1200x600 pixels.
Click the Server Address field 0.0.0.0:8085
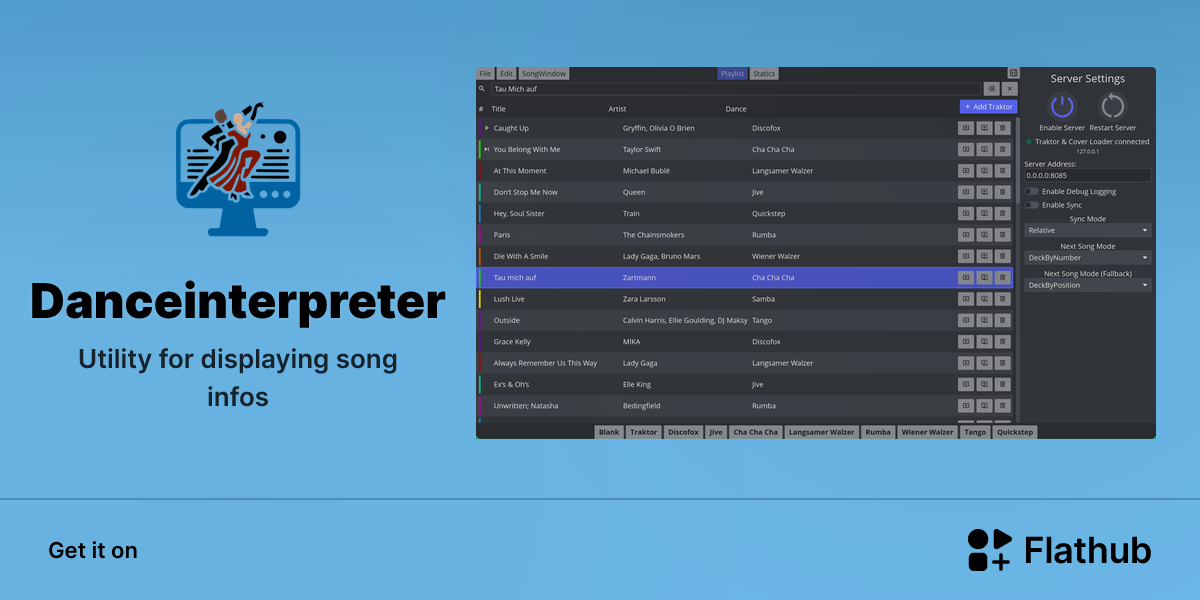1088,175
